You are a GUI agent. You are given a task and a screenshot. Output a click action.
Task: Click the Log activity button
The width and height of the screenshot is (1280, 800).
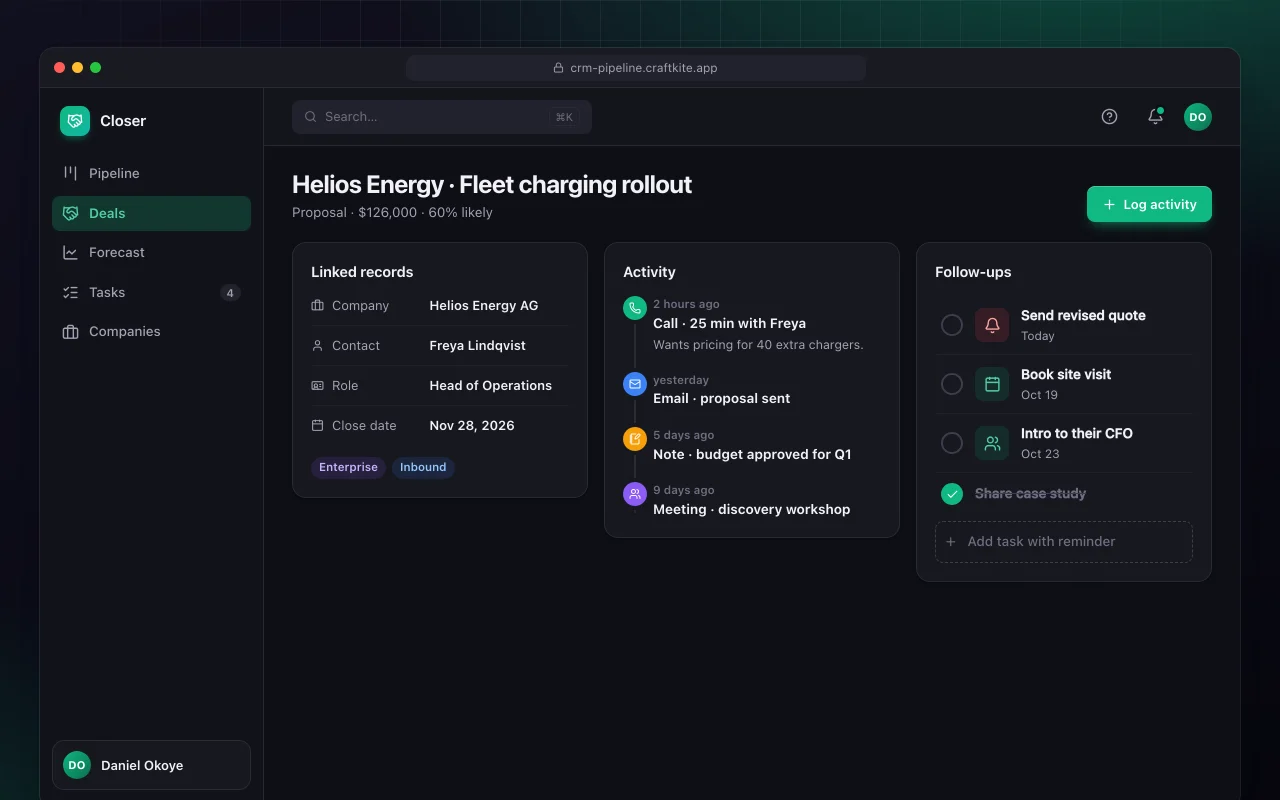1149,204
